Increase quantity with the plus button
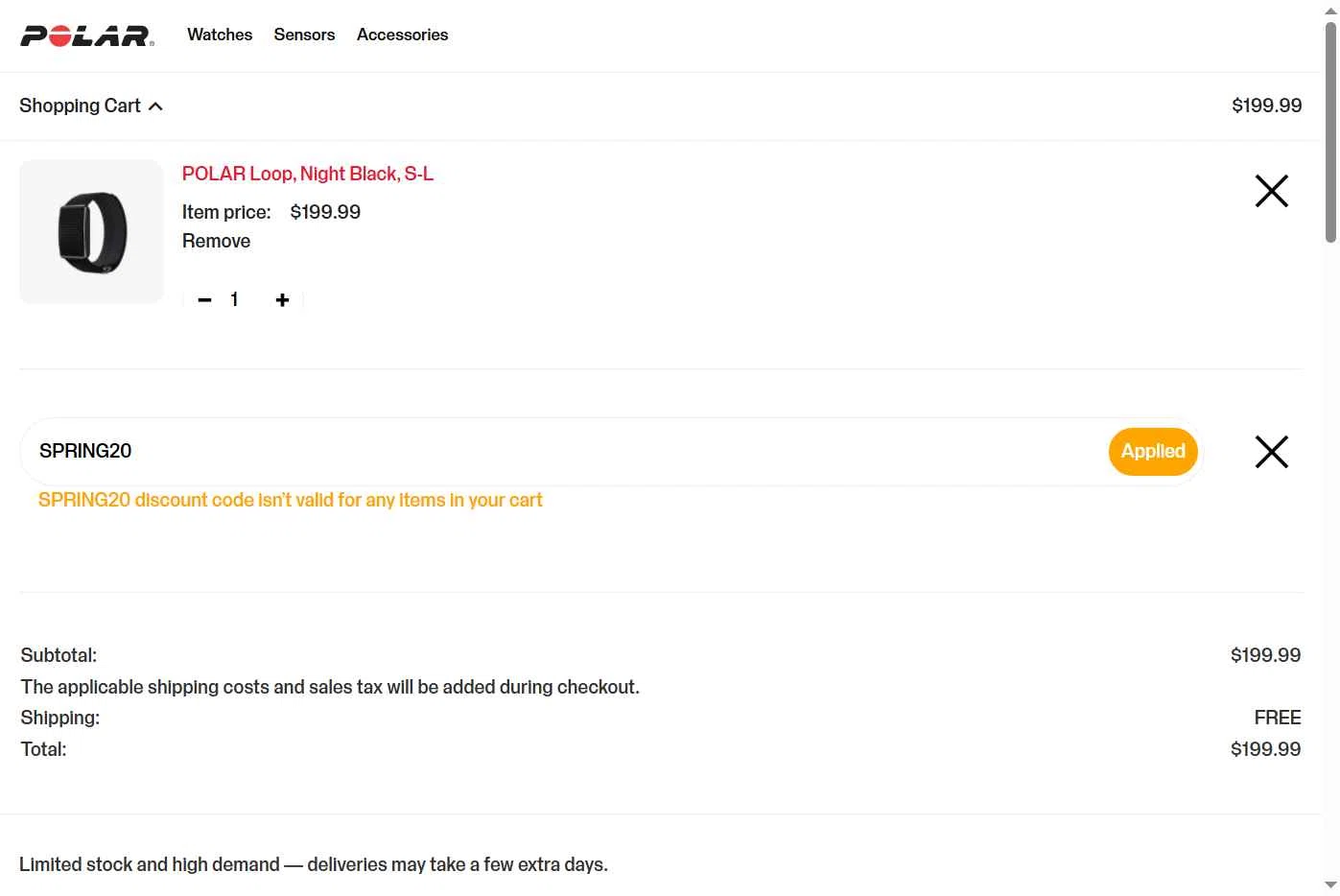Image resolution: width=1340 pixels, height=896 pixels. coord(282,300)
